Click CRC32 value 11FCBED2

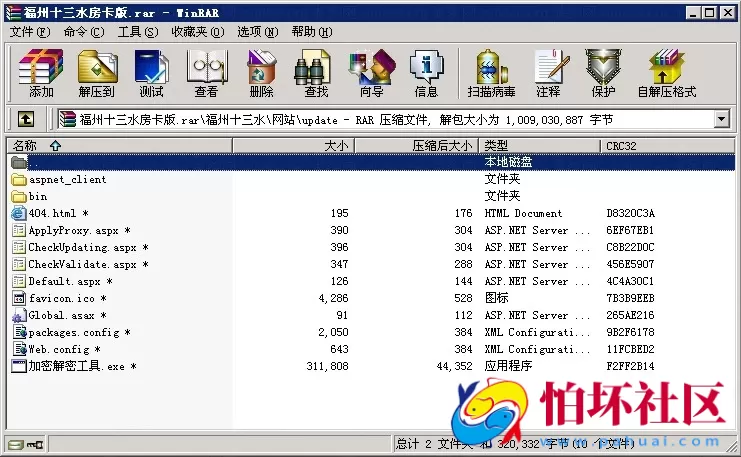coord(630,349)
